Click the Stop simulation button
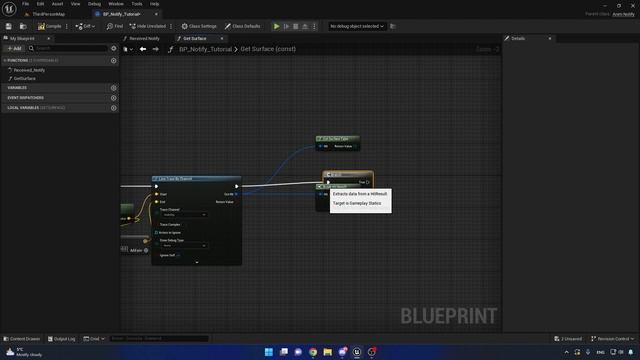The height and width of the screenshot is (360, 640). tap(296, 26)
